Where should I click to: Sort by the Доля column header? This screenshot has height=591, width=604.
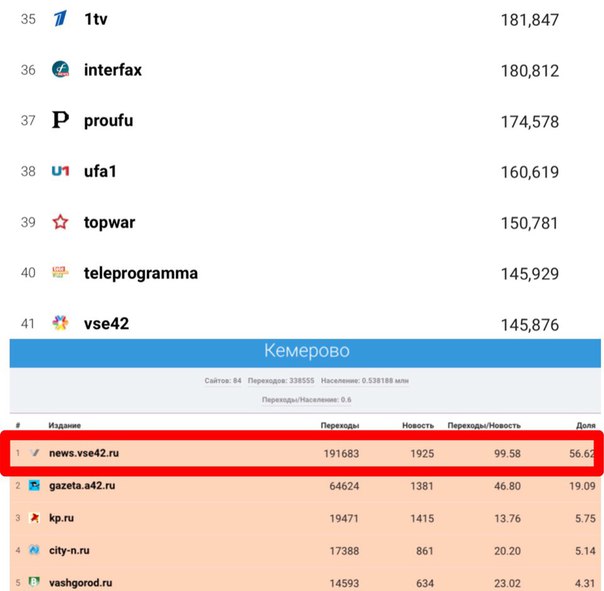point(586,425)
